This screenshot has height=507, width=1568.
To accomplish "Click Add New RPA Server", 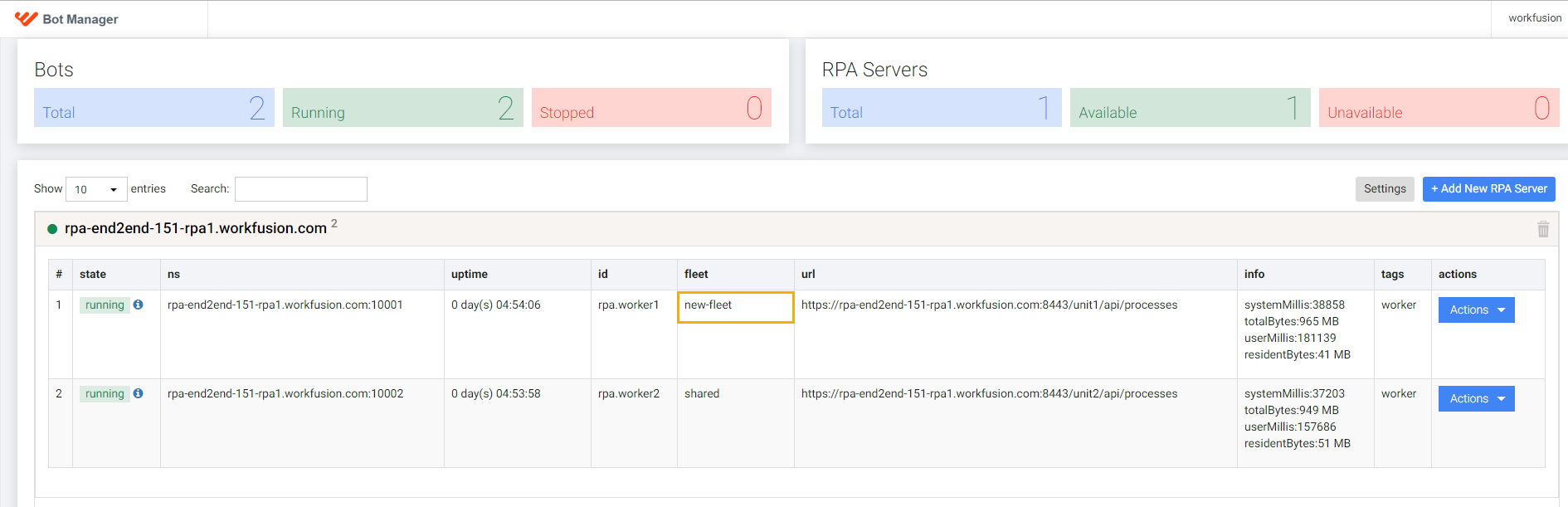I will (1488, 189).
